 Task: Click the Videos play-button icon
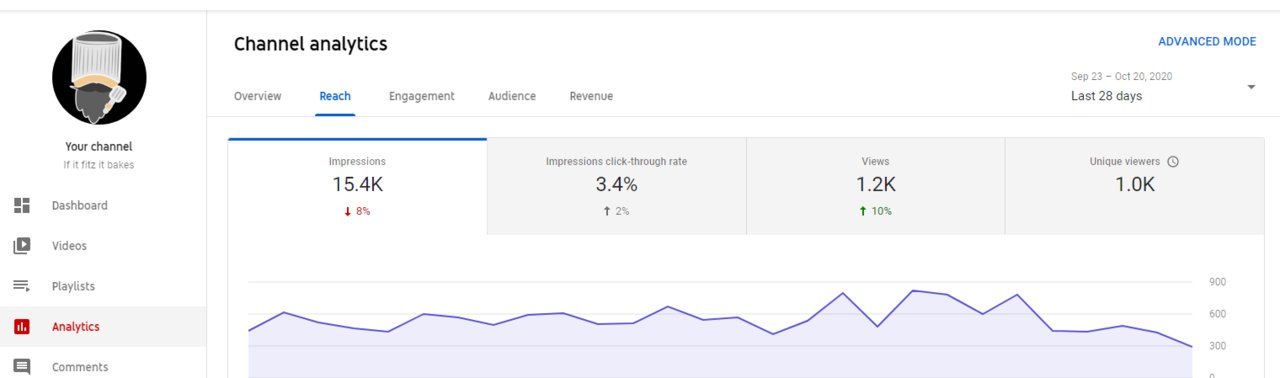click(x=22, y=246)
